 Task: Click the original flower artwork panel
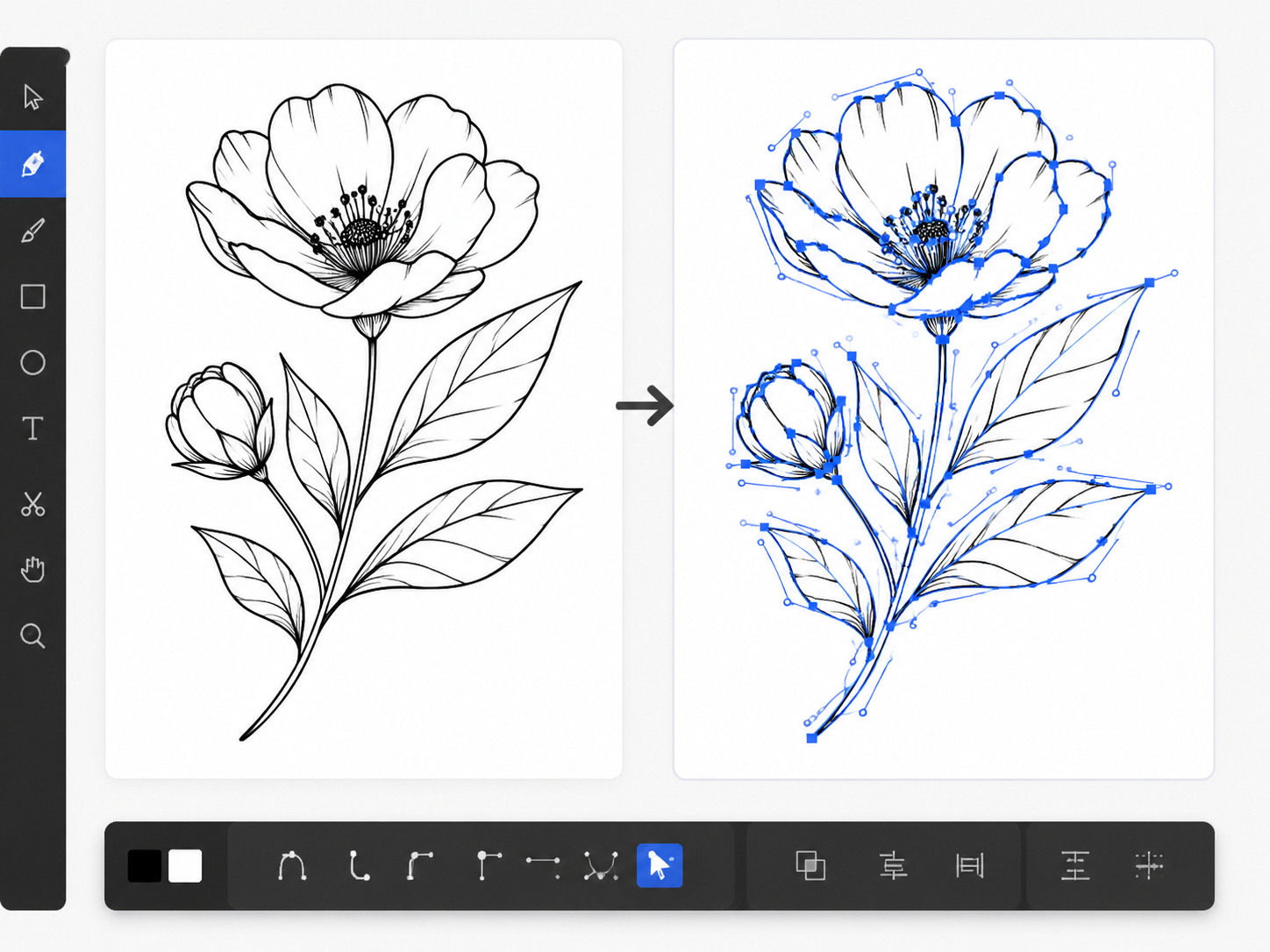(364, 409)
